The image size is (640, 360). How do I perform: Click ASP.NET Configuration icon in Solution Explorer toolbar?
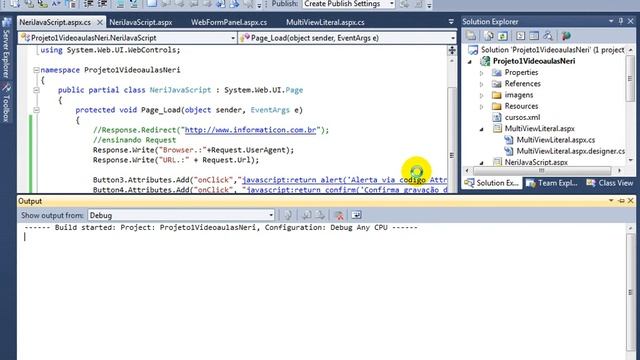[566, 36]
